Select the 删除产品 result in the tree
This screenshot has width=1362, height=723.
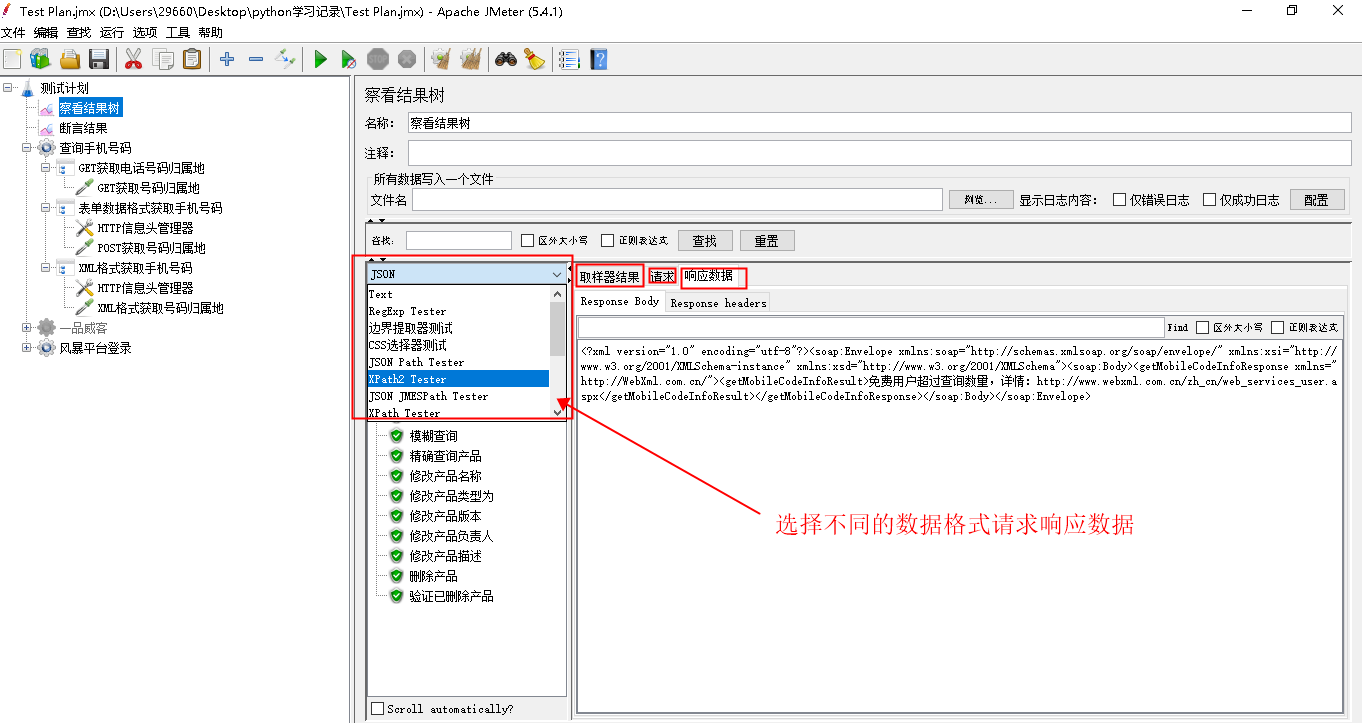[x=433, y=576]
